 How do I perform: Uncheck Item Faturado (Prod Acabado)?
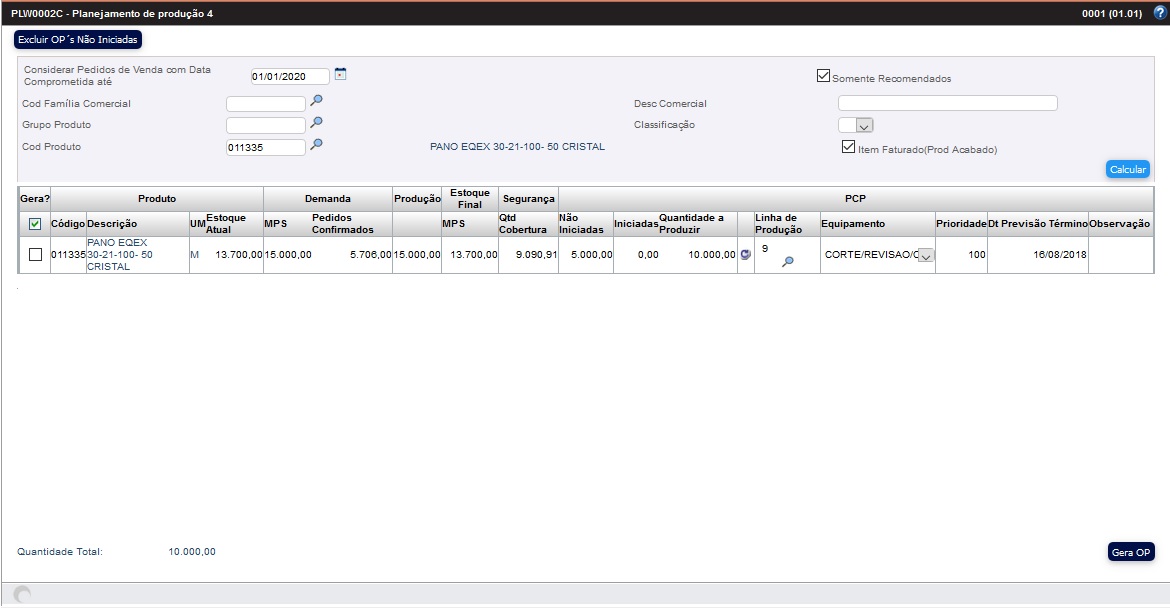click(x=848, y=147)
